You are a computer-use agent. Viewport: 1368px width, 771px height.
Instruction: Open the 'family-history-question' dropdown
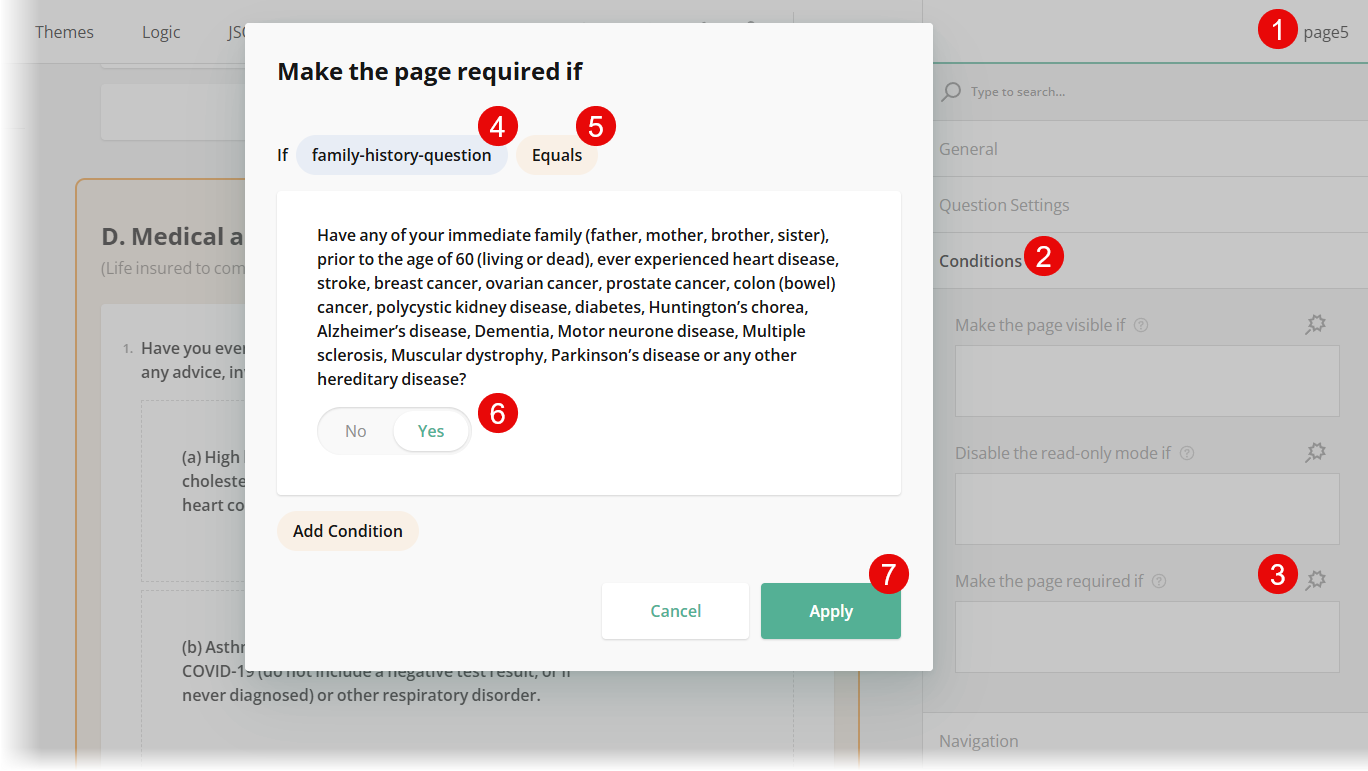click(x=402, y=154)
